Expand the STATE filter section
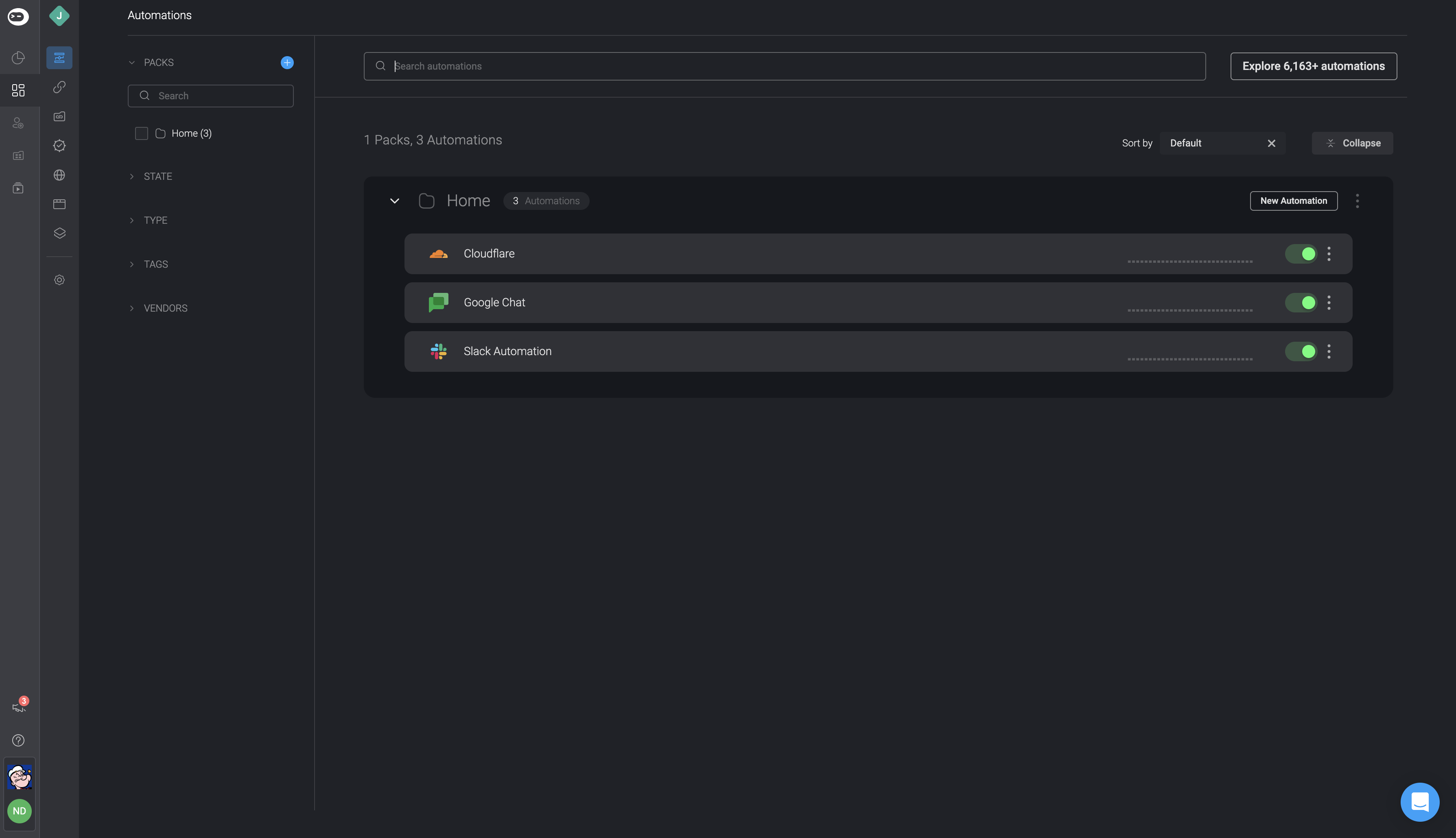1456x838 pixels. pyautogui.click(x=132, y=176)
